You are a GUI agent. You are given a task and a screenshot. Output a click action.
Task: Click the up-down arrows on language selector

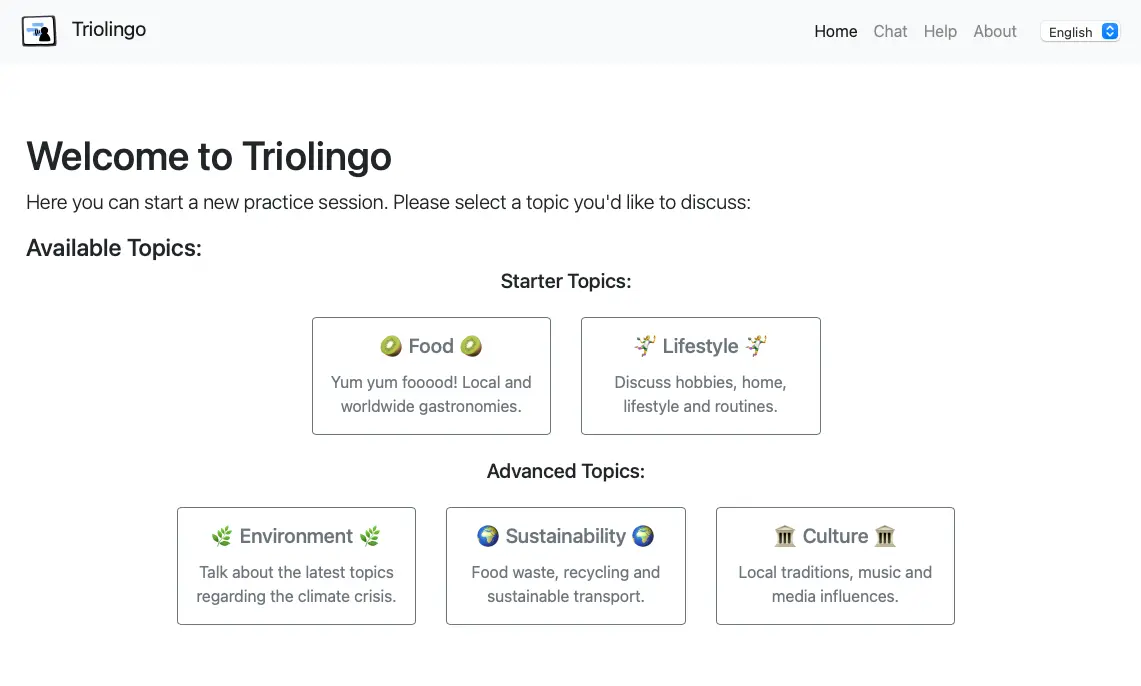[1109, 31]
